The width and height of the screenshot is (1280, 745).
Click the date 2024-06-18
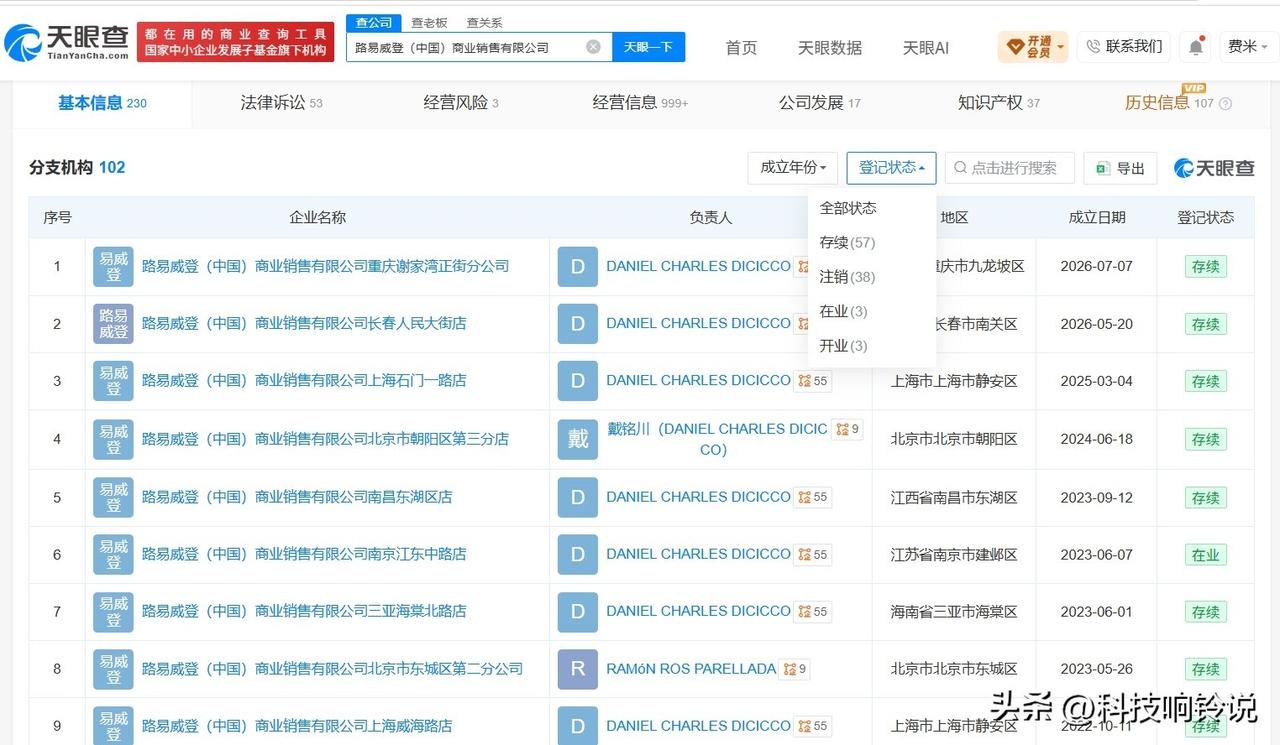1096,439
